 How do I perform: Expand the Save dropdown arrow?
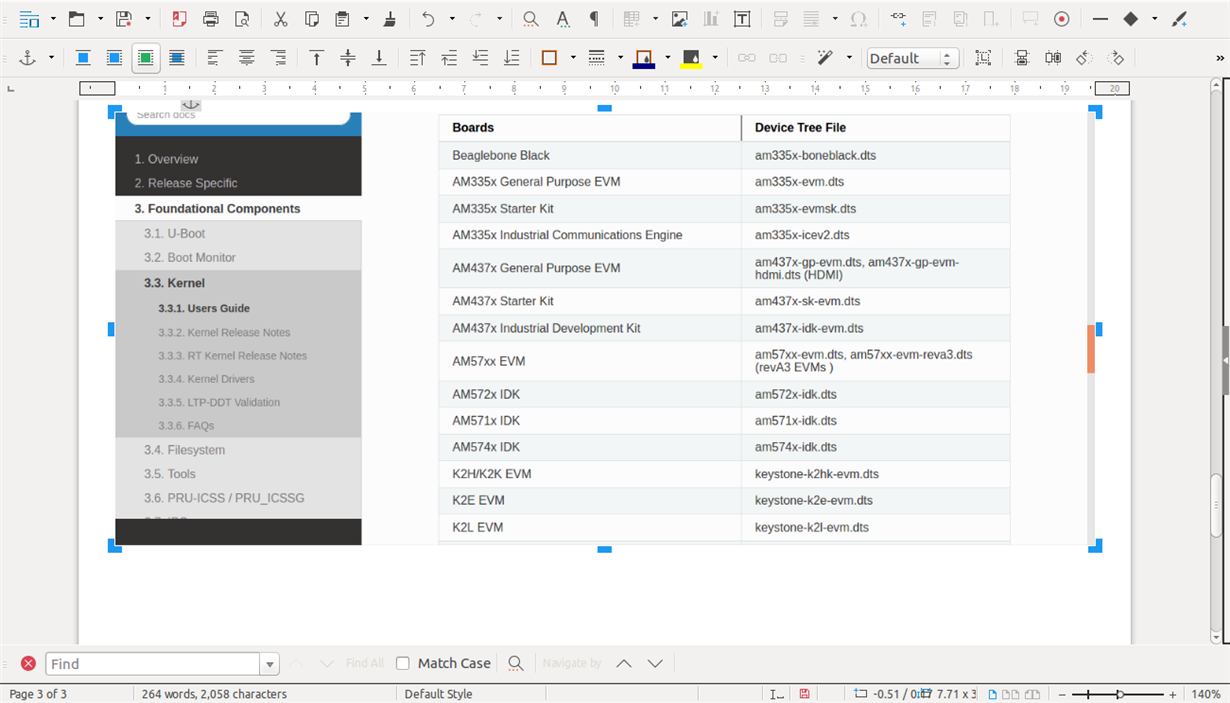(x=148, y=19)
